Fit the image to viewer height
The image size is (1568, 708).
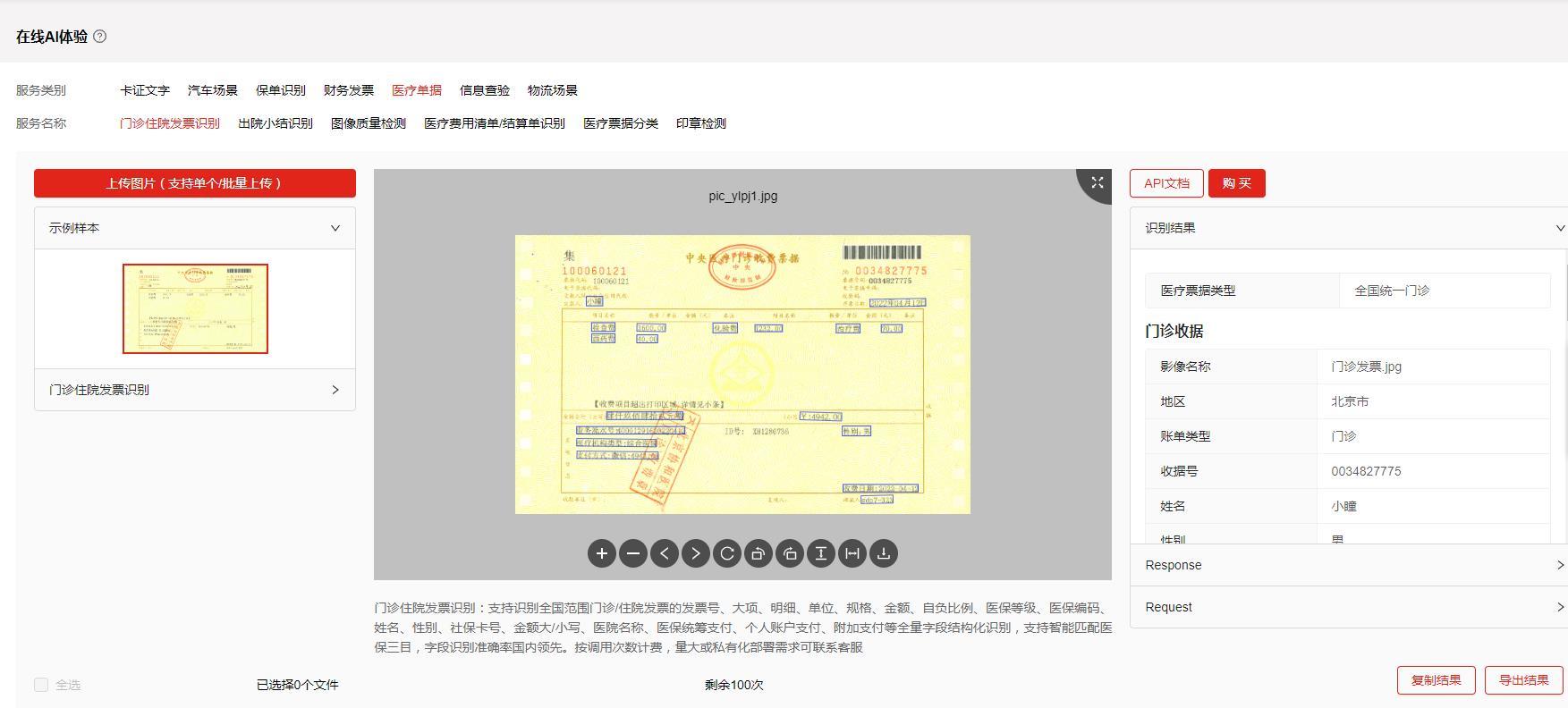[x=821, y=553]
